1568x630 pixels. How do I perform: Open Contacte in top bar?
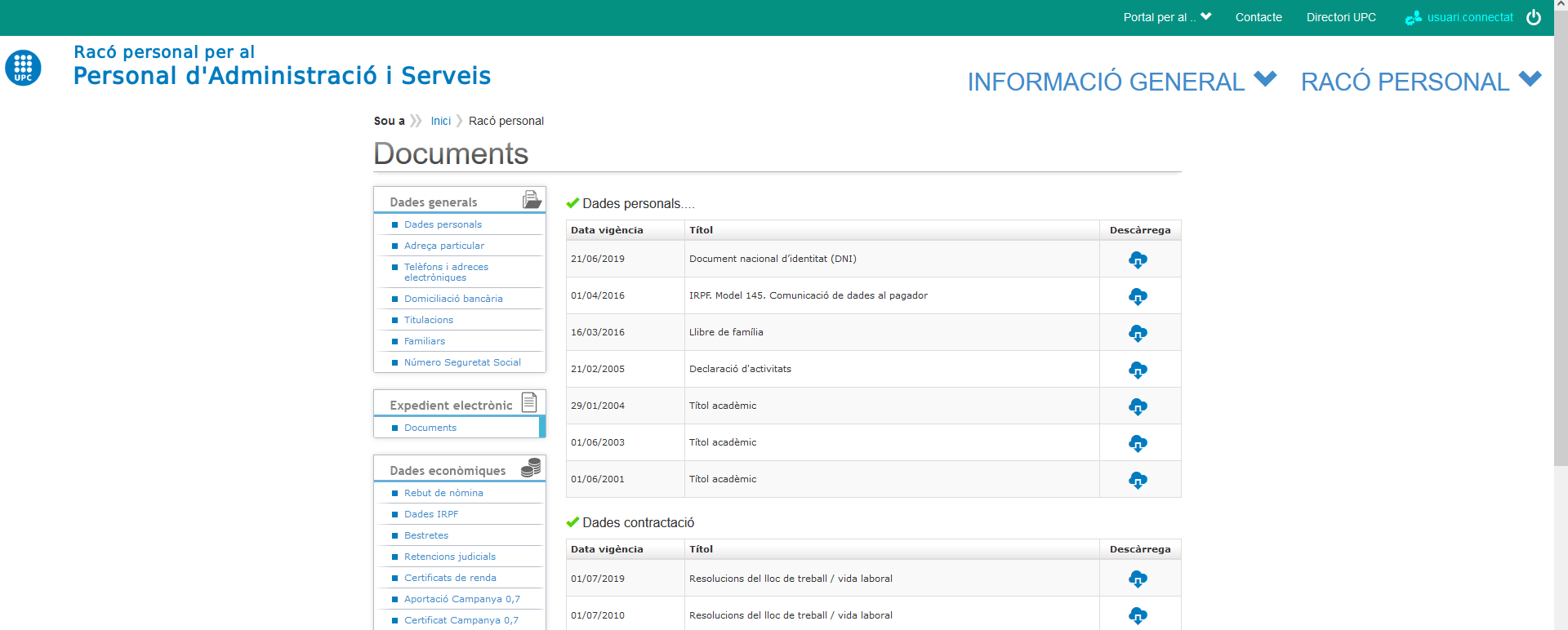[x=1258, y=17]
